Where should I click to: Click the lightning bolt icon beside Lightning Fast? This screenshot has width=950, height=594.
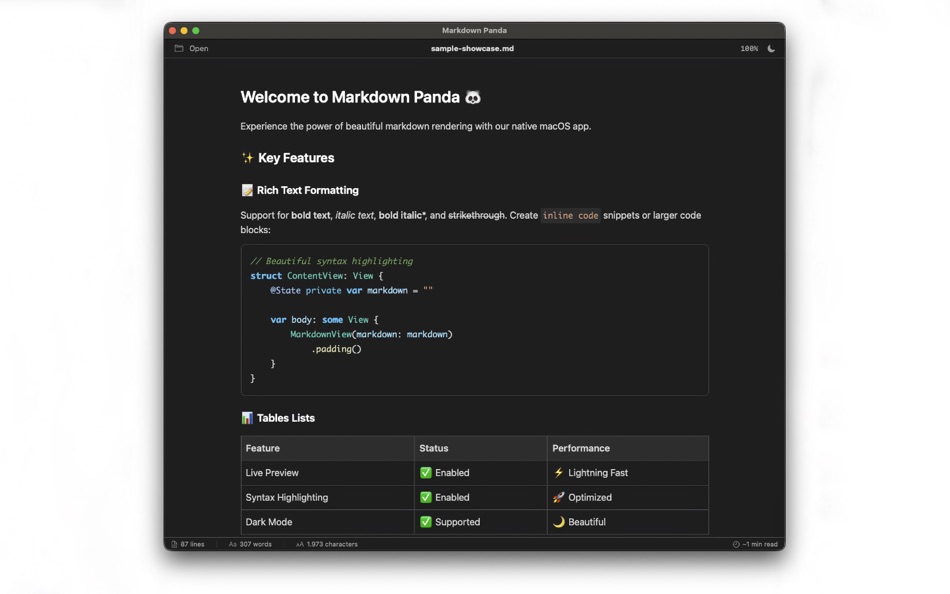559,473
